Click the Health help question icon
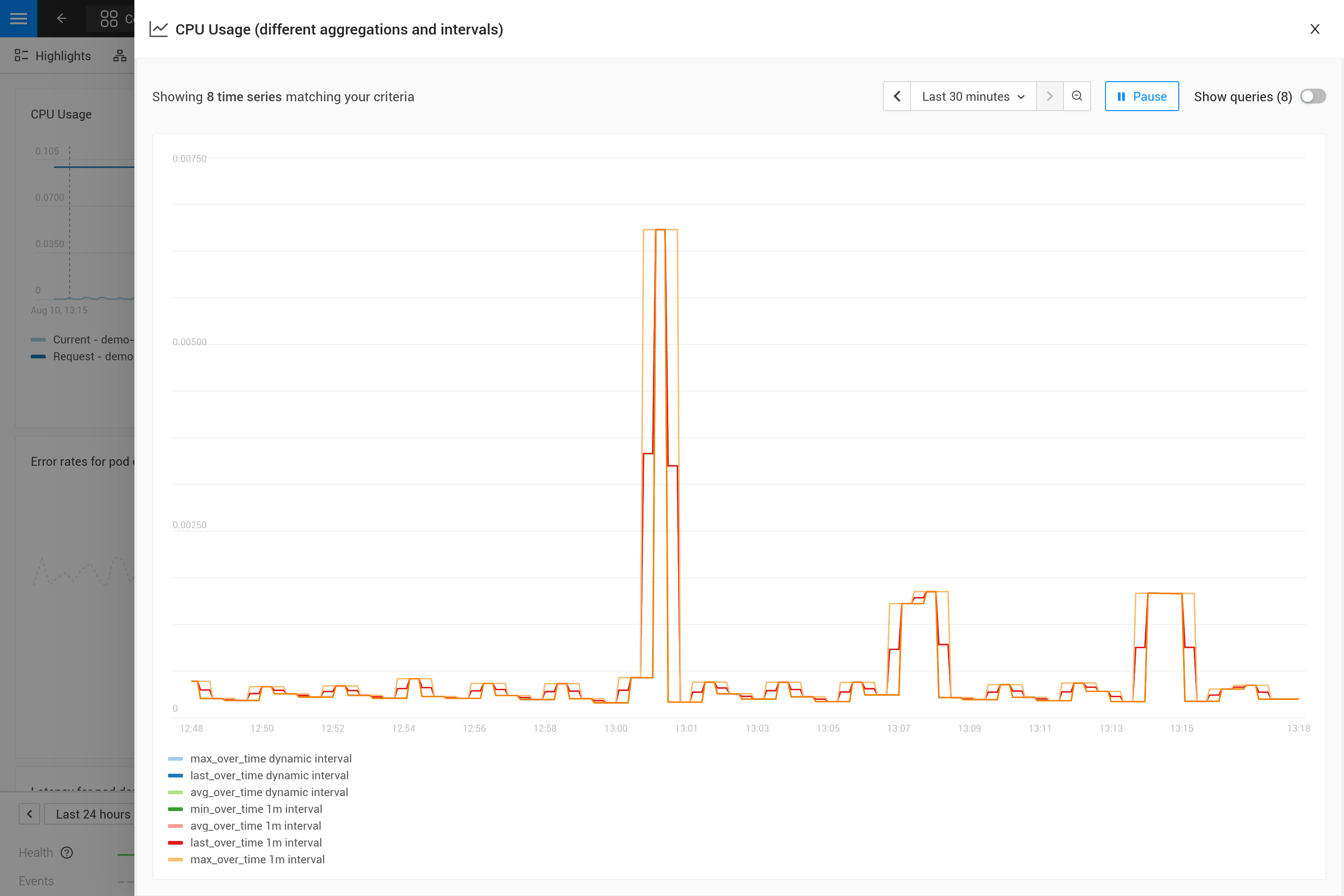This screenshot has height=896, width=1344. (67, 852)
